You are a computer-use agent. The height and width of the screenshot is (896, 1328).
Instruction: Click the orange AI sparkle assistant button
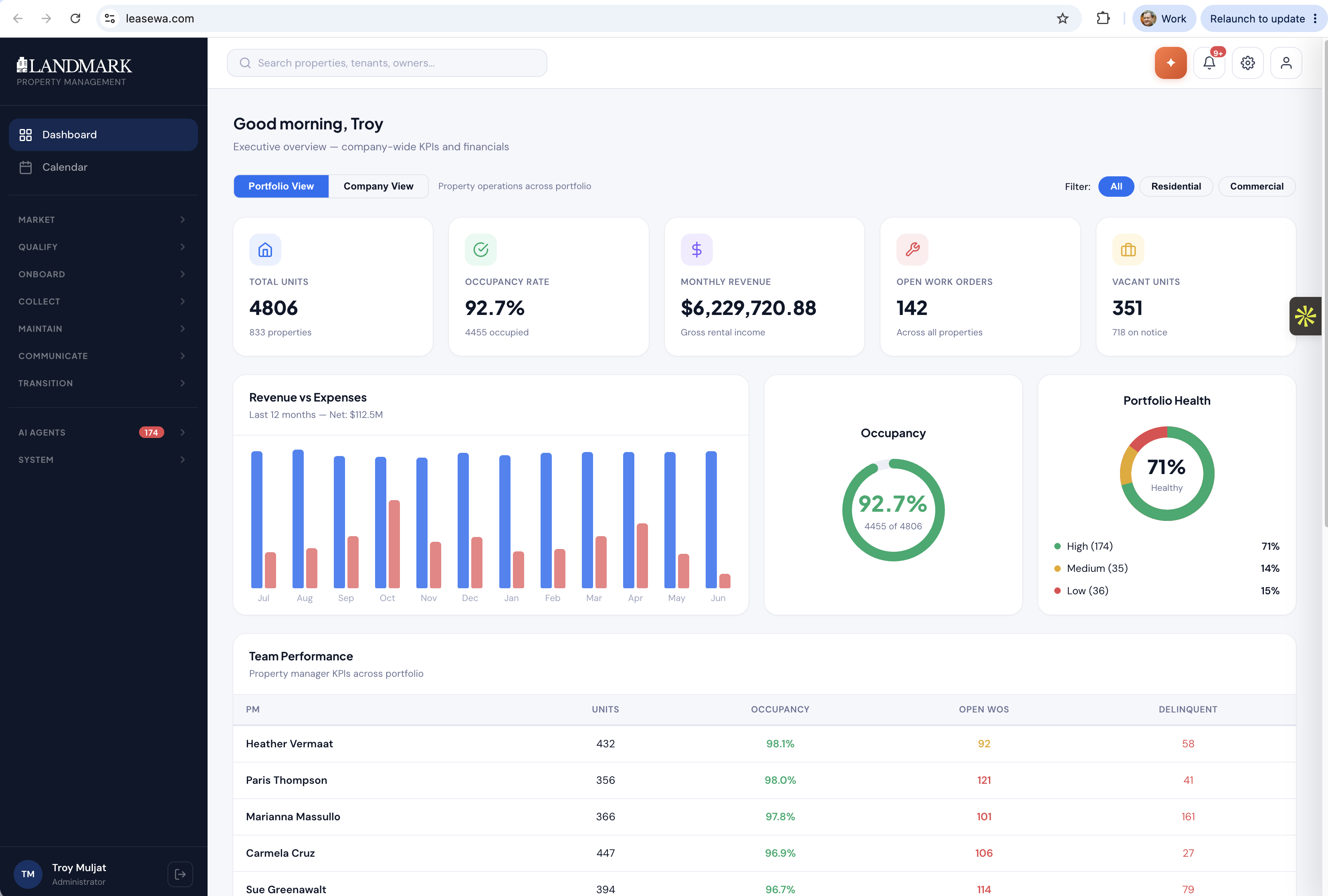tap(1170, 63)
